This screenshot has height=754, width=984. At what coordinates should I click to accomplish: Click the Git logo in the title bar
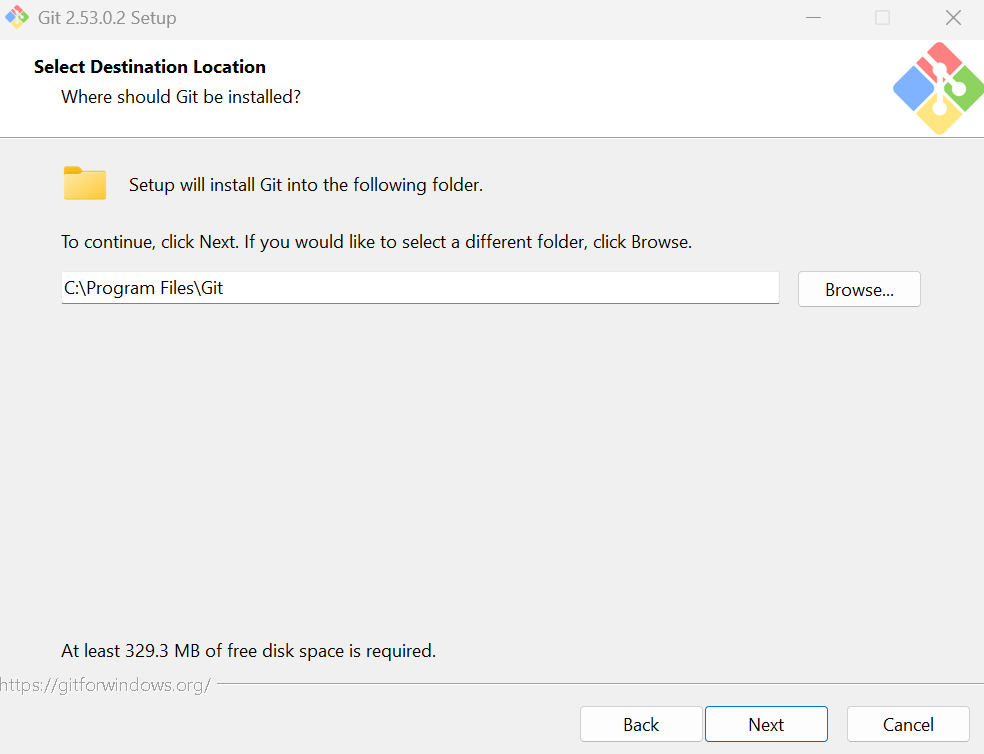[16, 17]
